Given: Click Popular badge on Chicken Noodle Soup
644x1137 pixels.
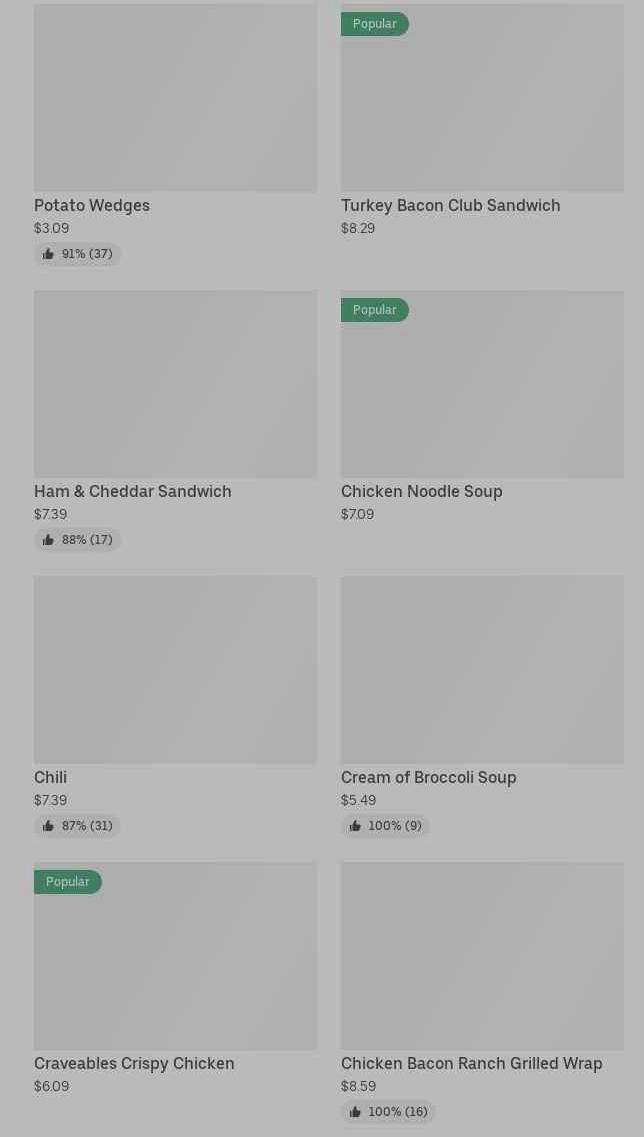Looking at the screenshot, I should click(x=374, y=310).
